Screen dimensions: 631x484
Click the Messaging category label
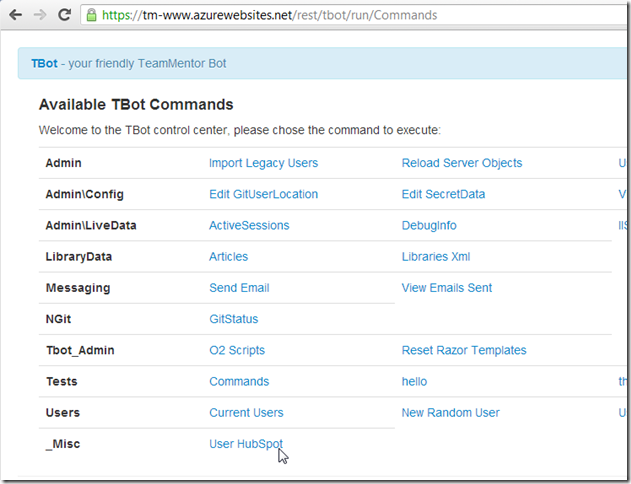coord(78,288)
